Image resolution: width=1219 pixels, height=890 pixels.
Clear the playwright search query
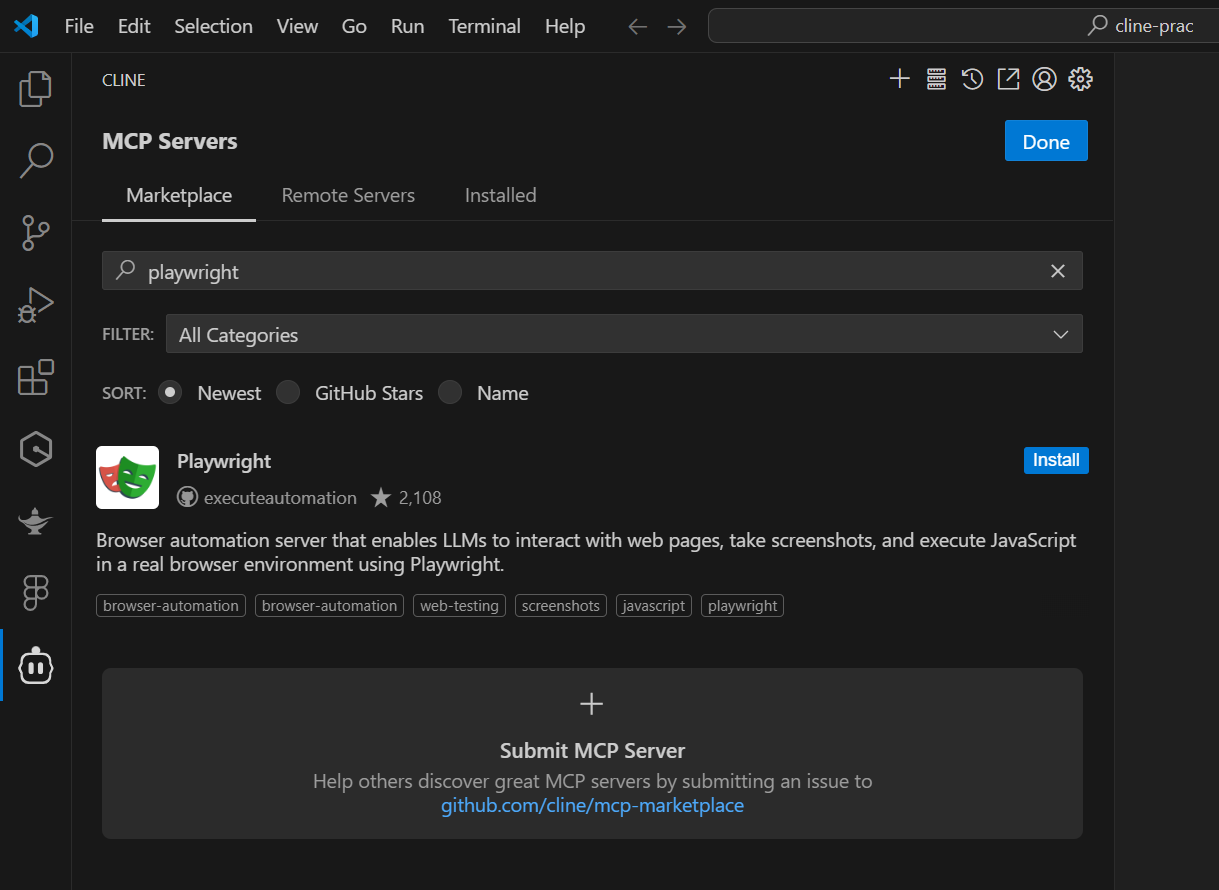[1057, 270]
